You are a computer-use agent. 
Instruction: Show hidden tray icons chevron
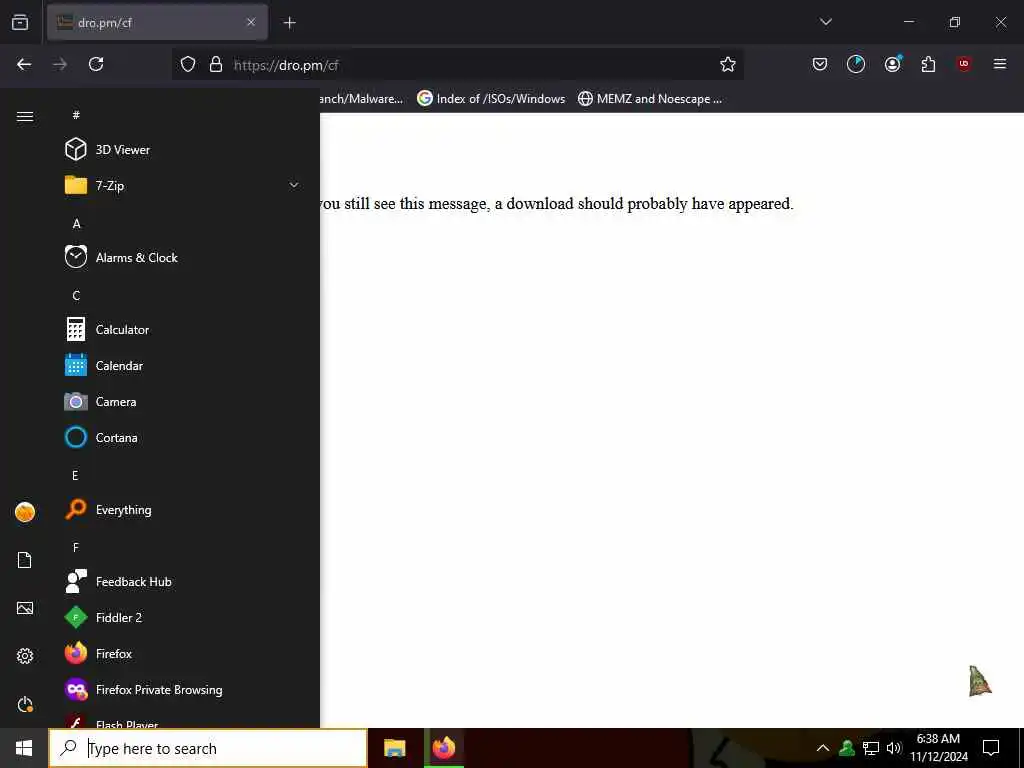823,748
